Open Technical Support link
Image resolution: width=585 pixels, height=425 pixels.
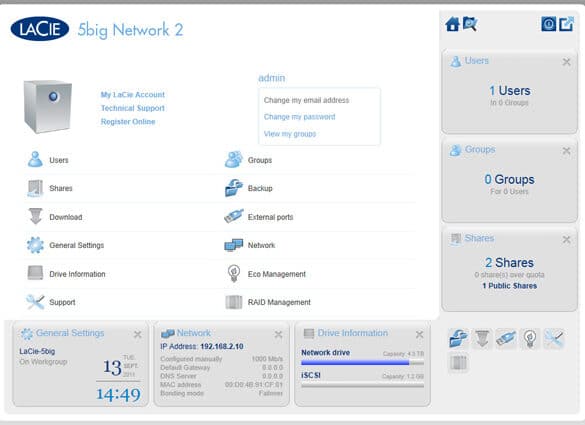point(132,108)
